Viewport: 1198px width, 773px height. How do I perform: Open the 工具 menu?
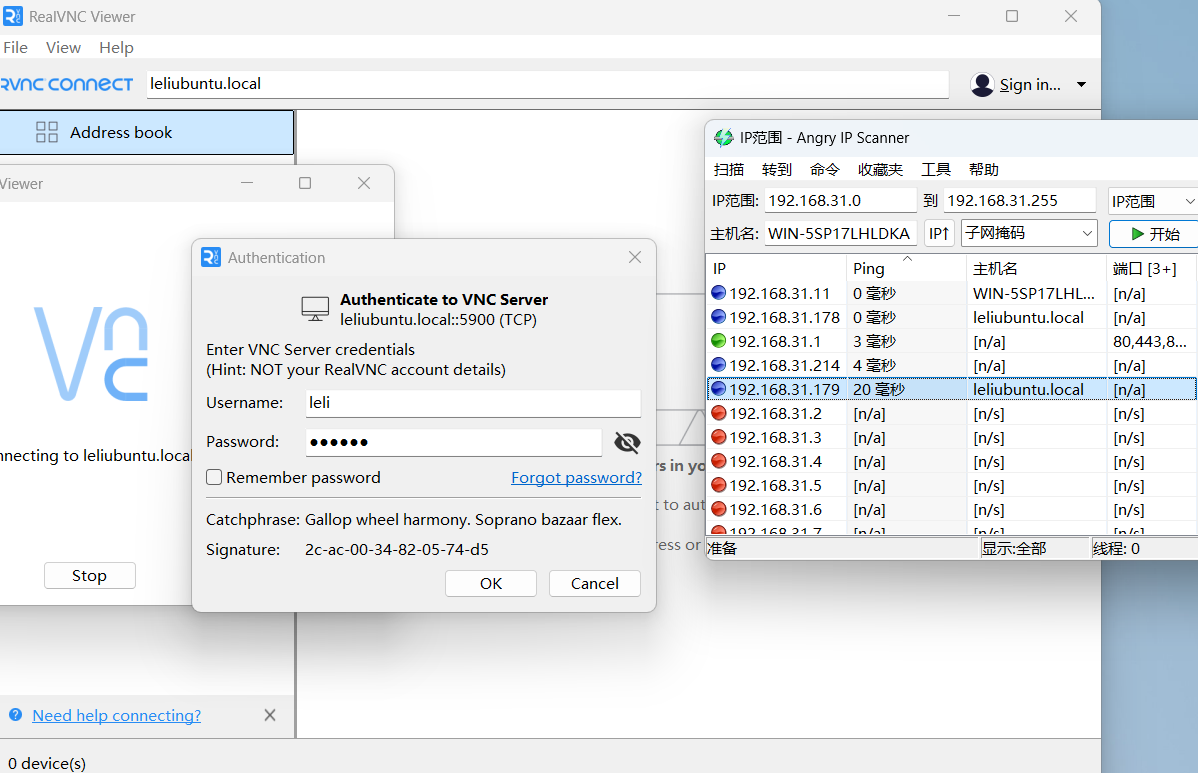936,170
